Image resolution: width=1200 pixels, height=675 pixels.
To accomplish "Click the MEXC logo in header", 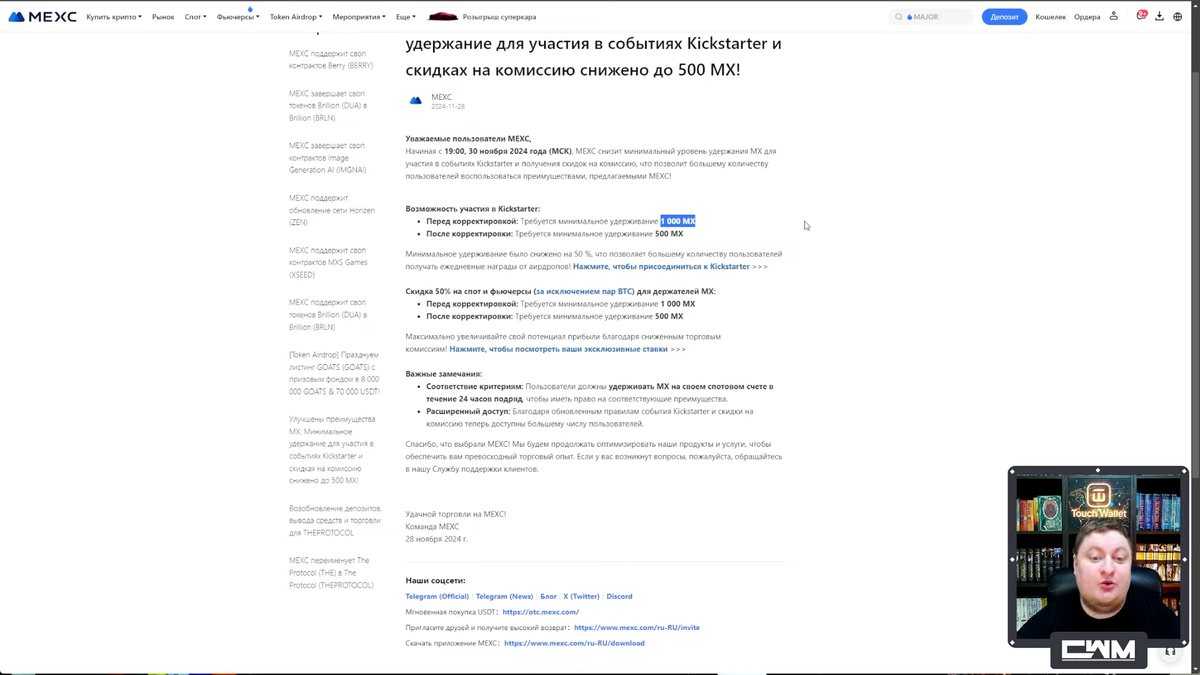I will point(42,17).
